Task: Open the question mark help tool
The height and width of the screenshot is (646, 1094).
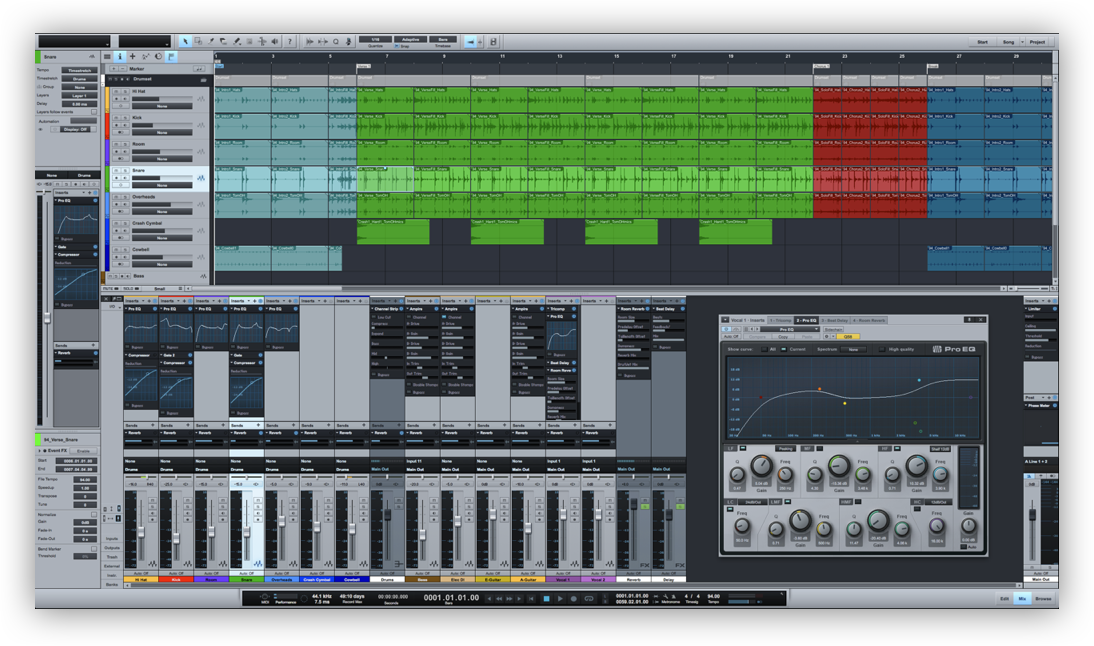Action: point(290,42)
